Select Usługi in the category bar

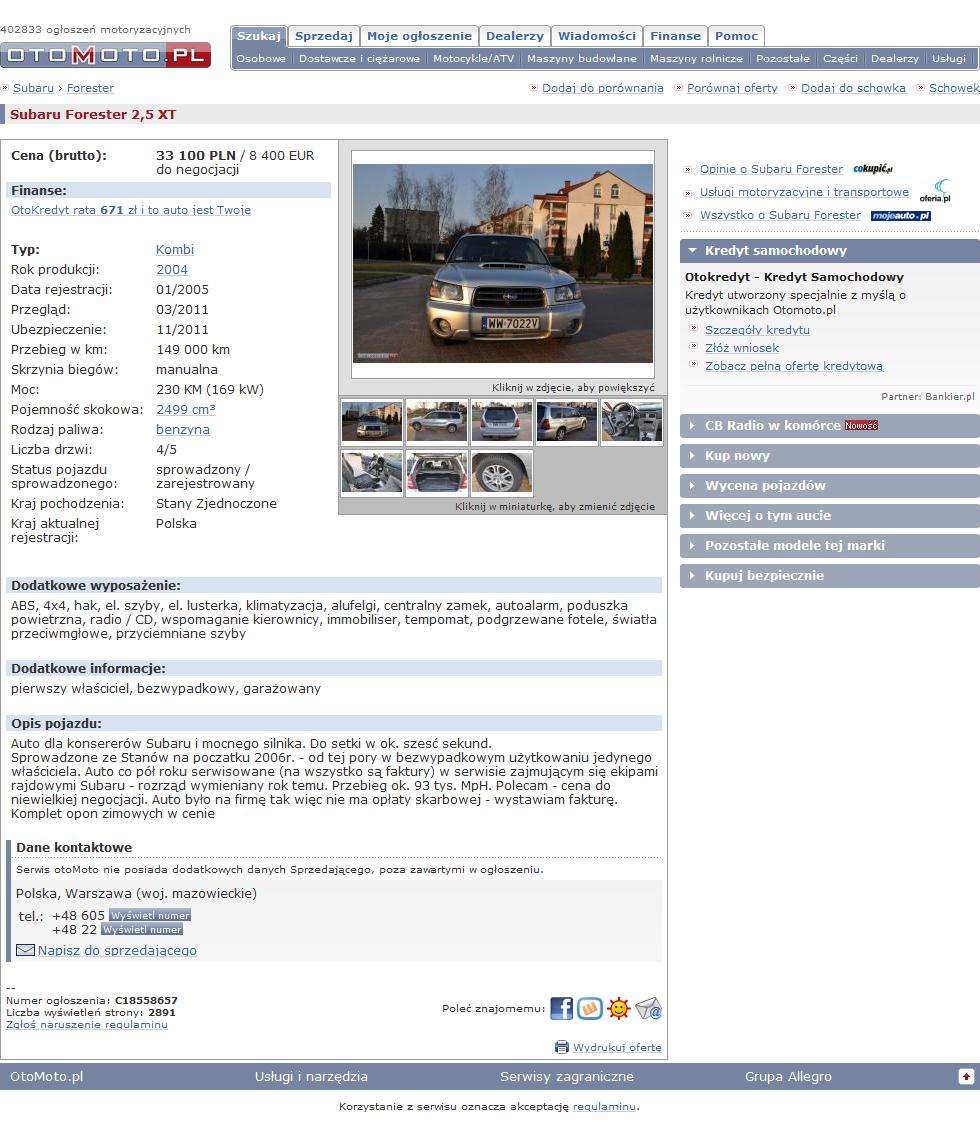[948, 58]
